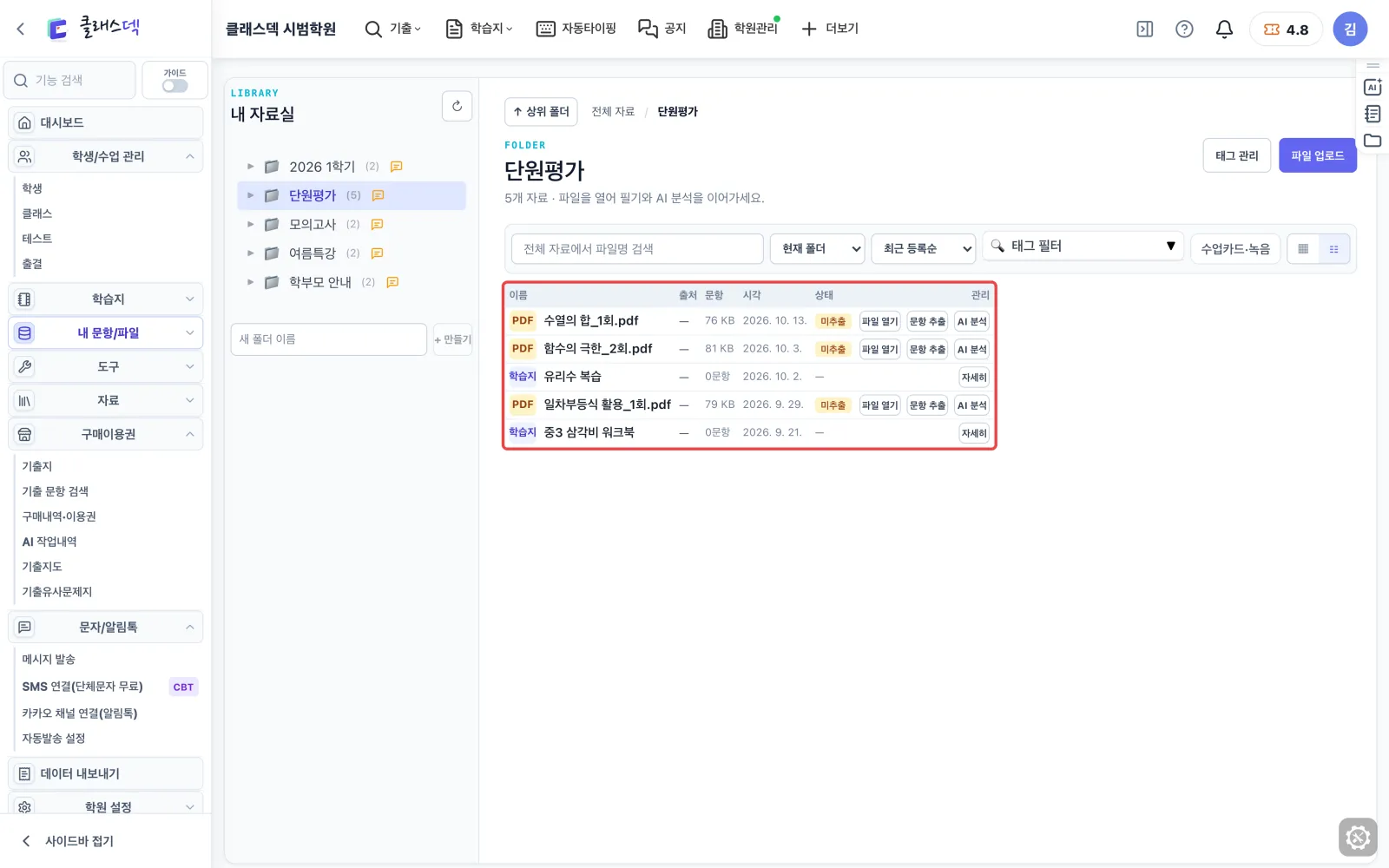The width and height of the screenshot is (1389, 868).
Task: Open note icon next to 2026 1학기 folder
Action: click(397, 167)
